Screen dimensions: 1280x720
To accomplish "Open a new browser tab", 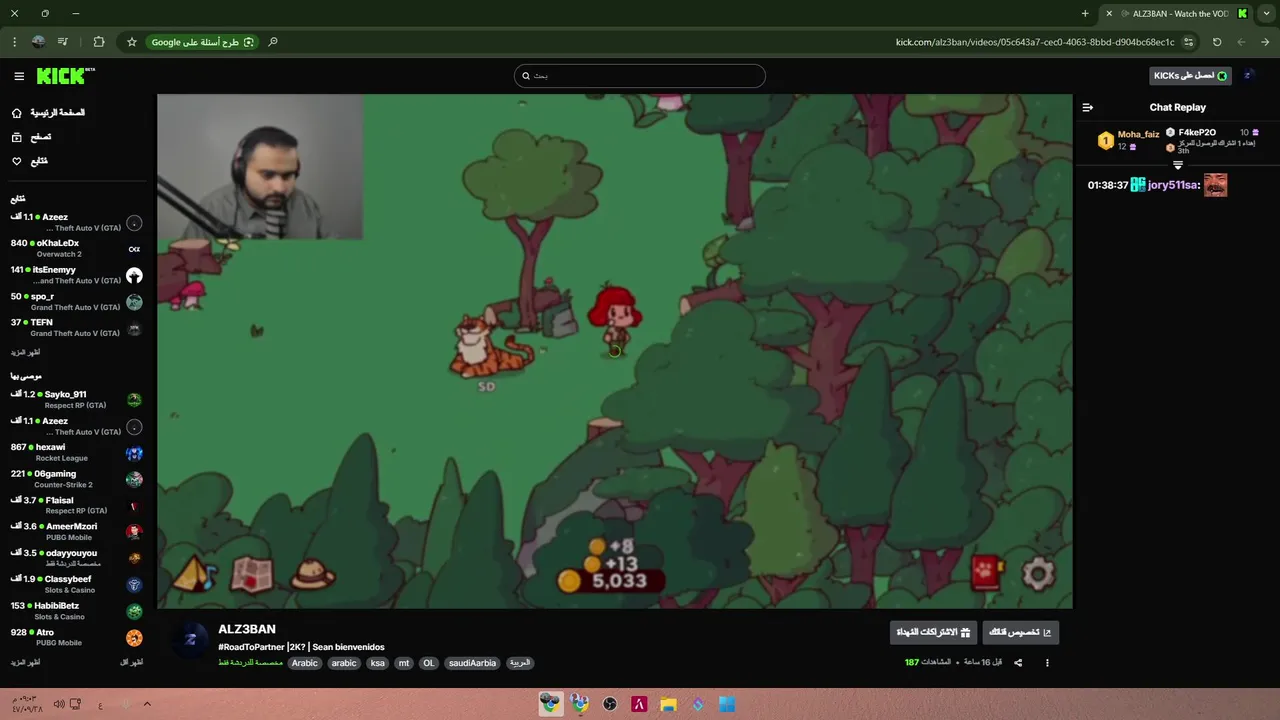I will (x=1085, y=14).
